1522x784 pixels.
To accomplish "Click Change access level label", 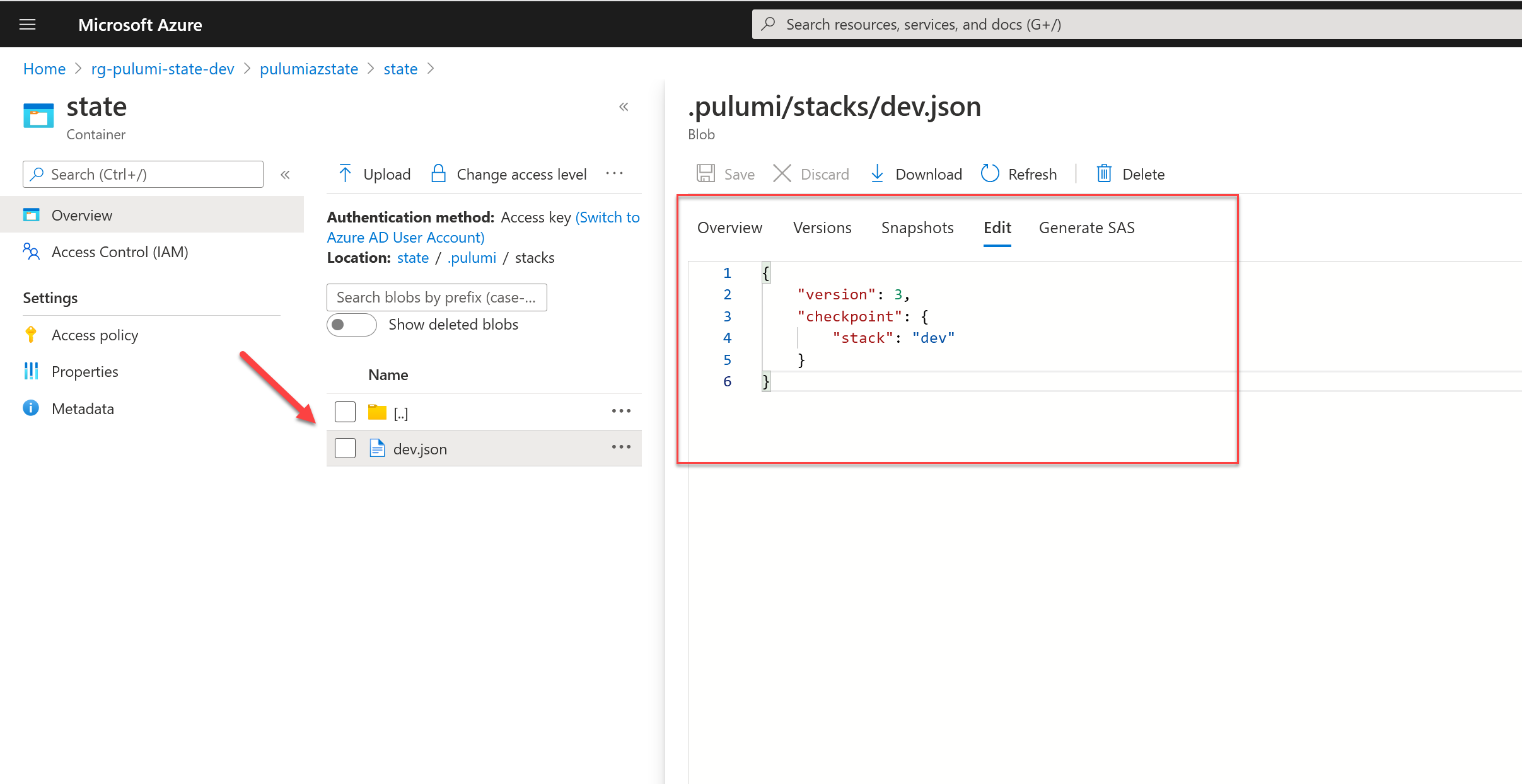I will coord(521,175).
